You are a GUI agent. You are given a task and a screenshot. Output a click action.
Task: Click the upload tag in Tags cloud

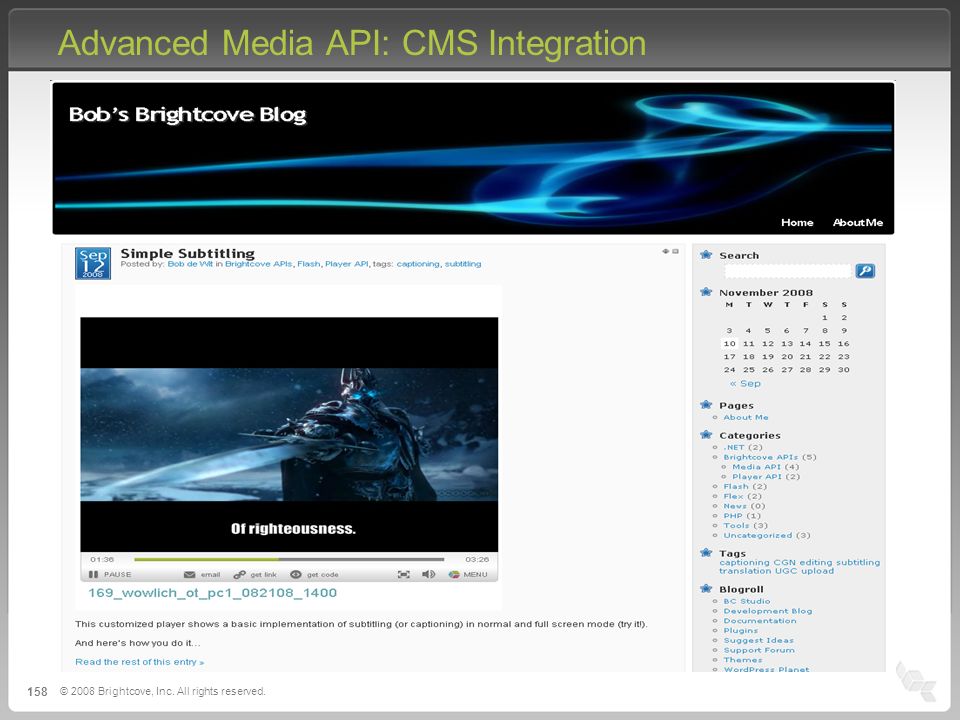(x=817, y=571)
